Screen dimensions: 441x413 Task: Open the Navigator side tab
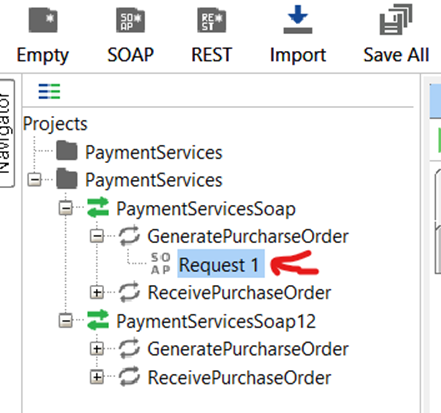coord(6,133)
